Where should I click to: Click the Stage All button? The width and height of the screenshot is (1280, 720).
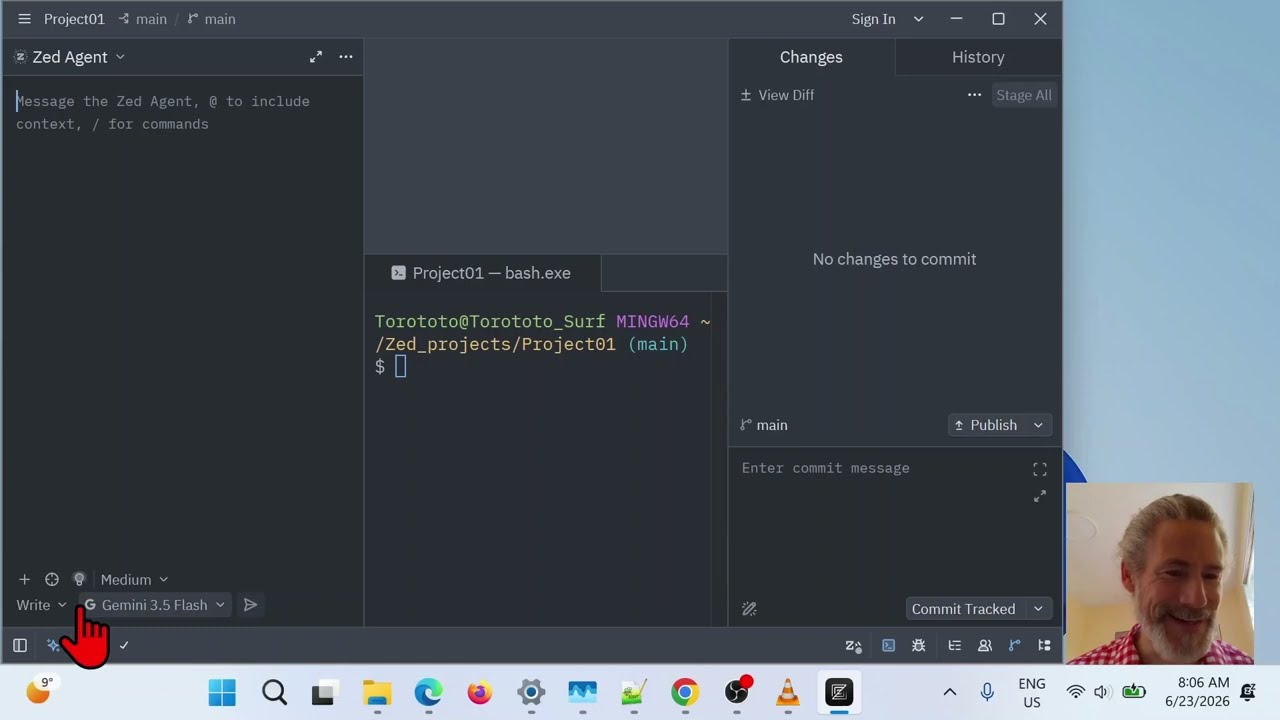[x=1023, y=95]
